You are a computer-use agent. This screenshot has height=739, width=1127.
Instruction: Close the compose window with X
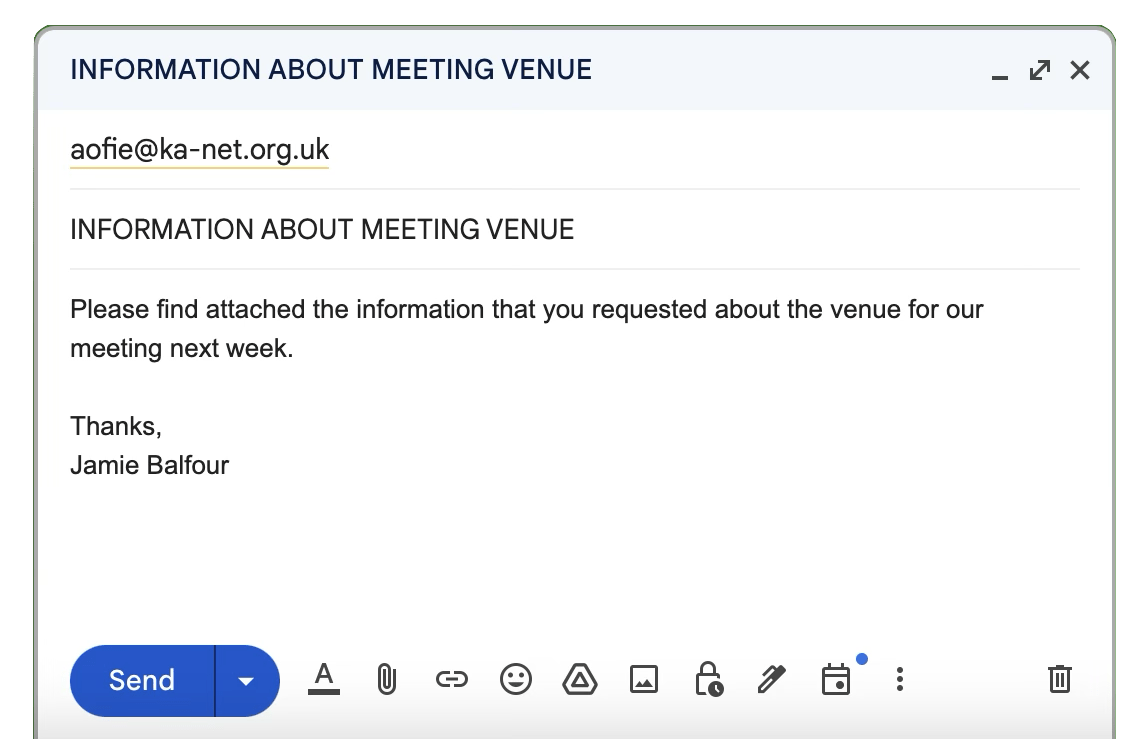1080,70
